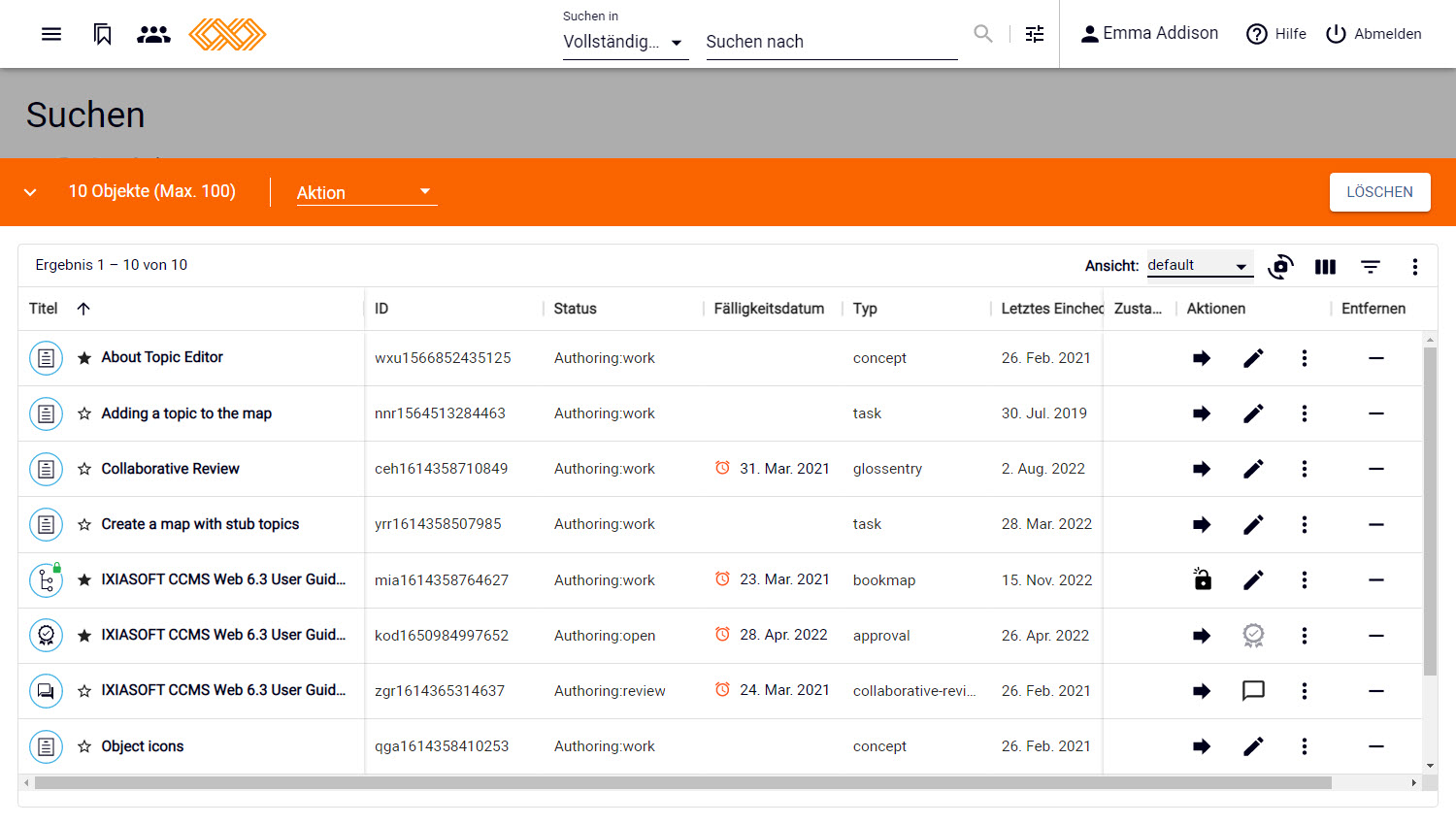Click Abmelden to log out
The width and height of the screenshot is (1456, 825).
click(x=1373, y=34)
